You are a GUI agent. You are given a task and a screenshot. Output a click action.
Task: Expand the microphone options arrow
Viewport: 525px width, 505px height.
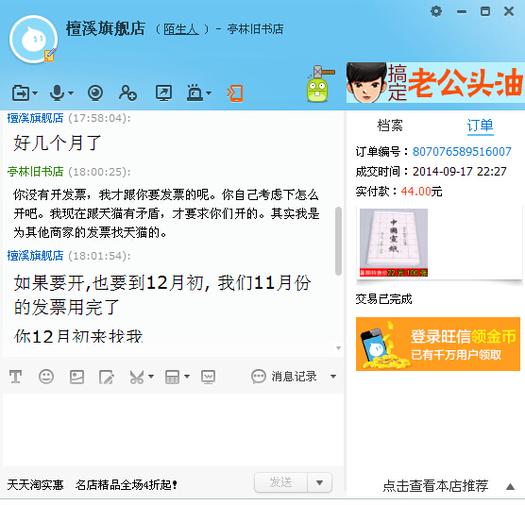(x=71, y=93)
